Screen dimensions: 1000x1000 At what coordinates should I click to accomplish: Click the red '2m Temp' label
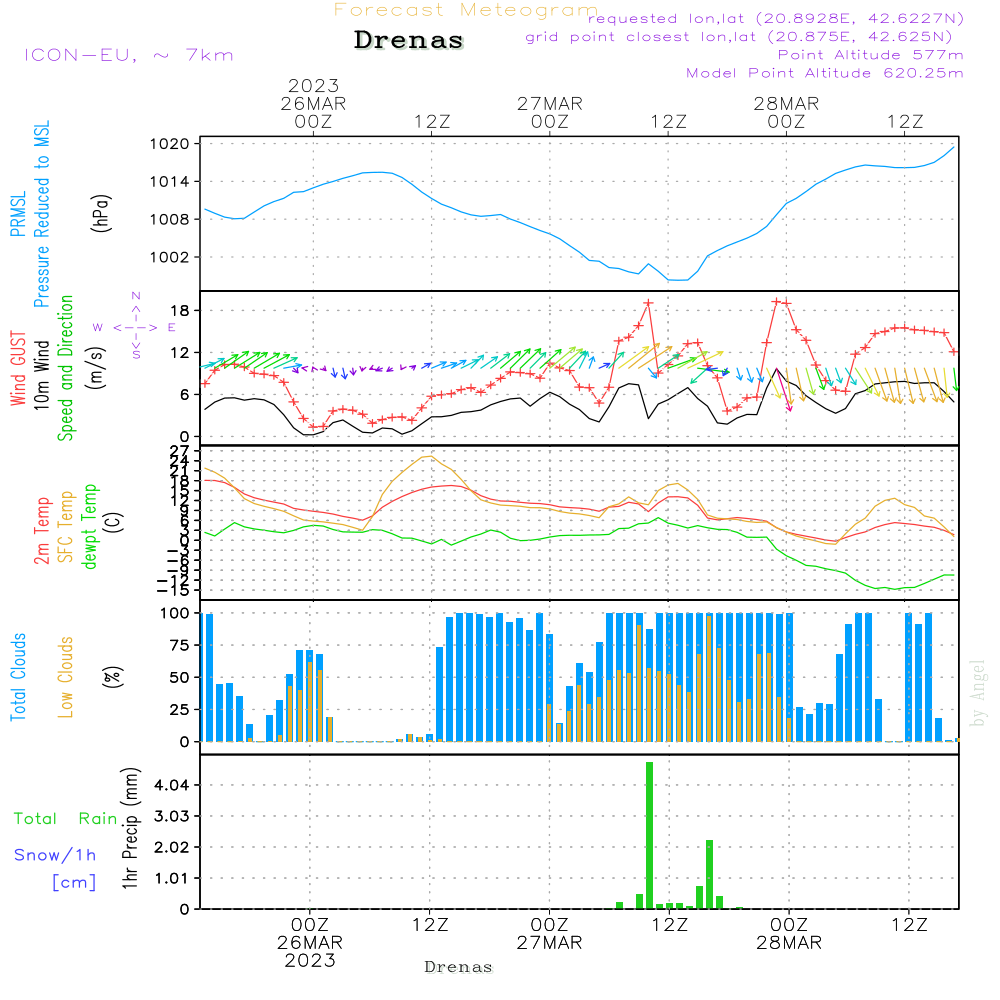pos(41,531)
